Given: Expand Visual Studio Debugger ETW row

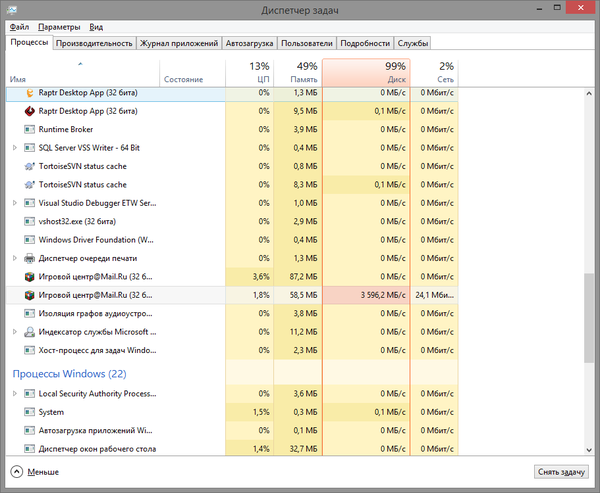Looking at the screenshot, I should point(15,203).
